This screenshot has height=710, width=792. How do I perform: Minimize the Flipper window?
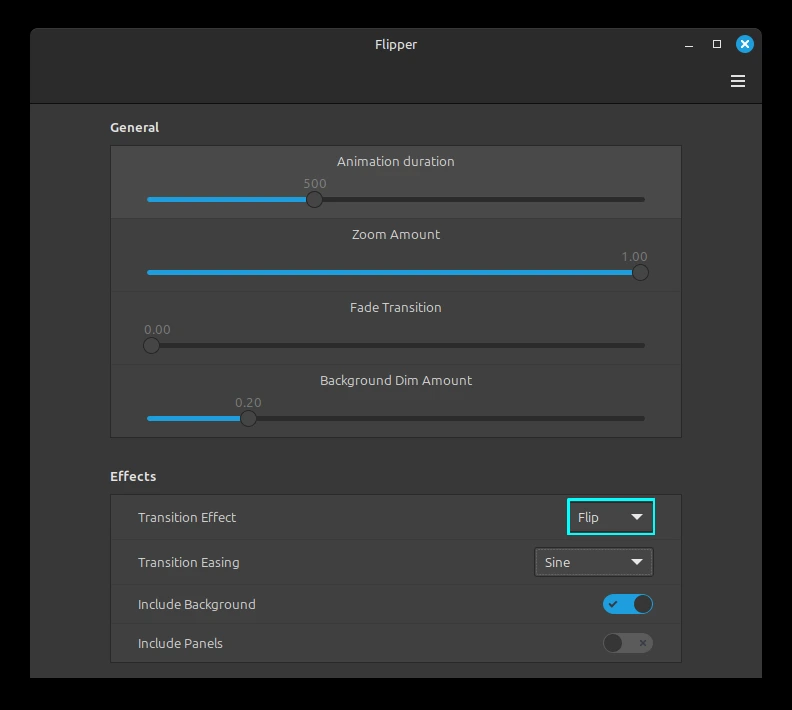(689, 44)
